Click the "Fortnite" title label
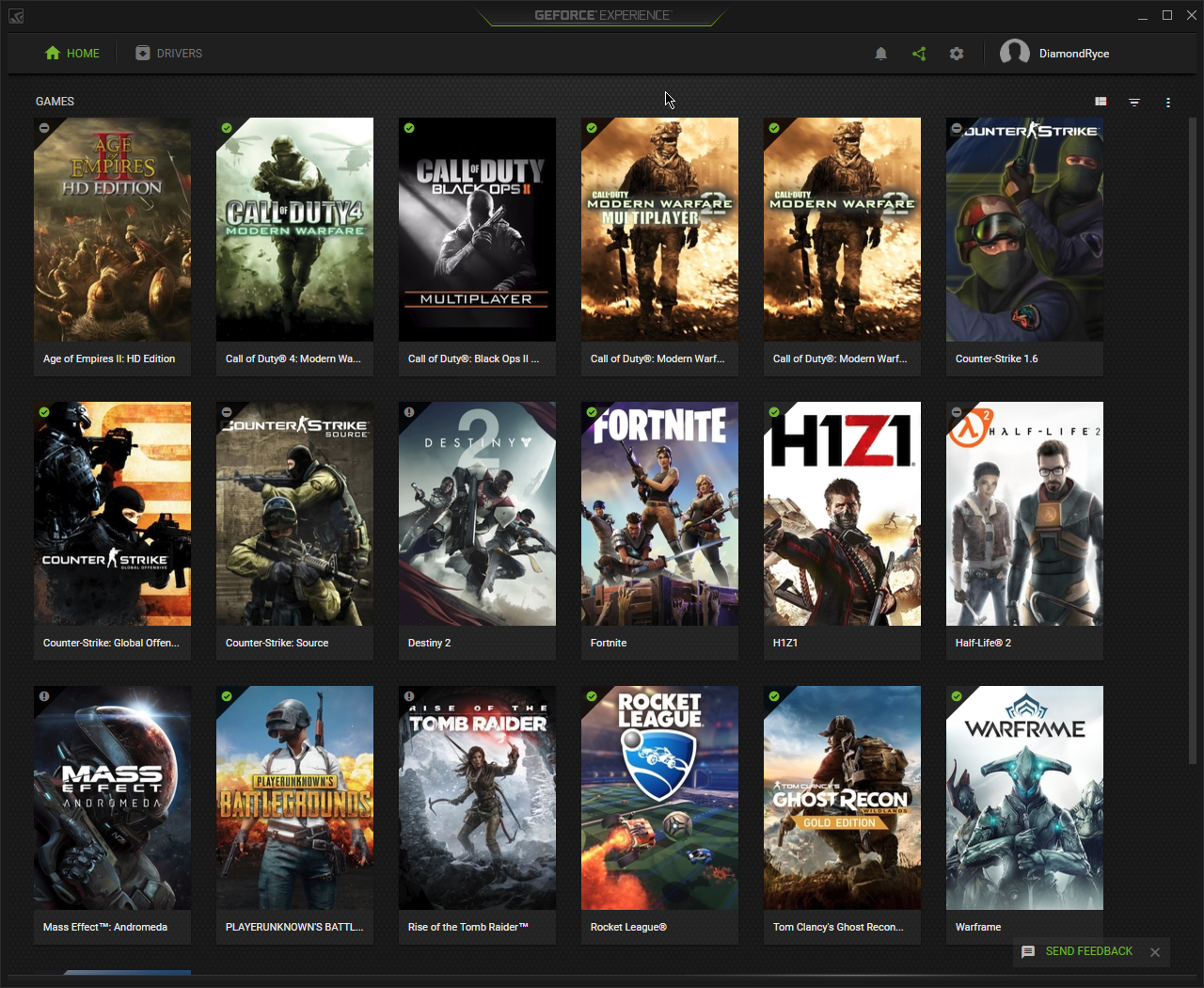The height and width of the screenshot is (988, 1204). pyautogui.click(x=609, y=643)
